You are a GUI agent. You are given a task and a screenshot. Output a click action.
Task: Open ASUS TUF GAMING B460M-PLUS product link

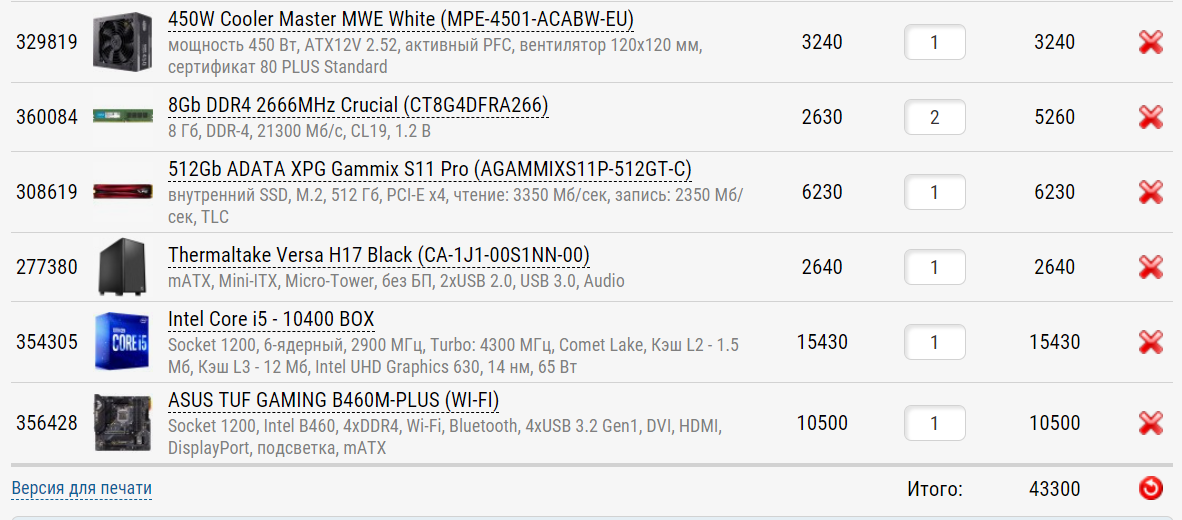click(333, 400)
